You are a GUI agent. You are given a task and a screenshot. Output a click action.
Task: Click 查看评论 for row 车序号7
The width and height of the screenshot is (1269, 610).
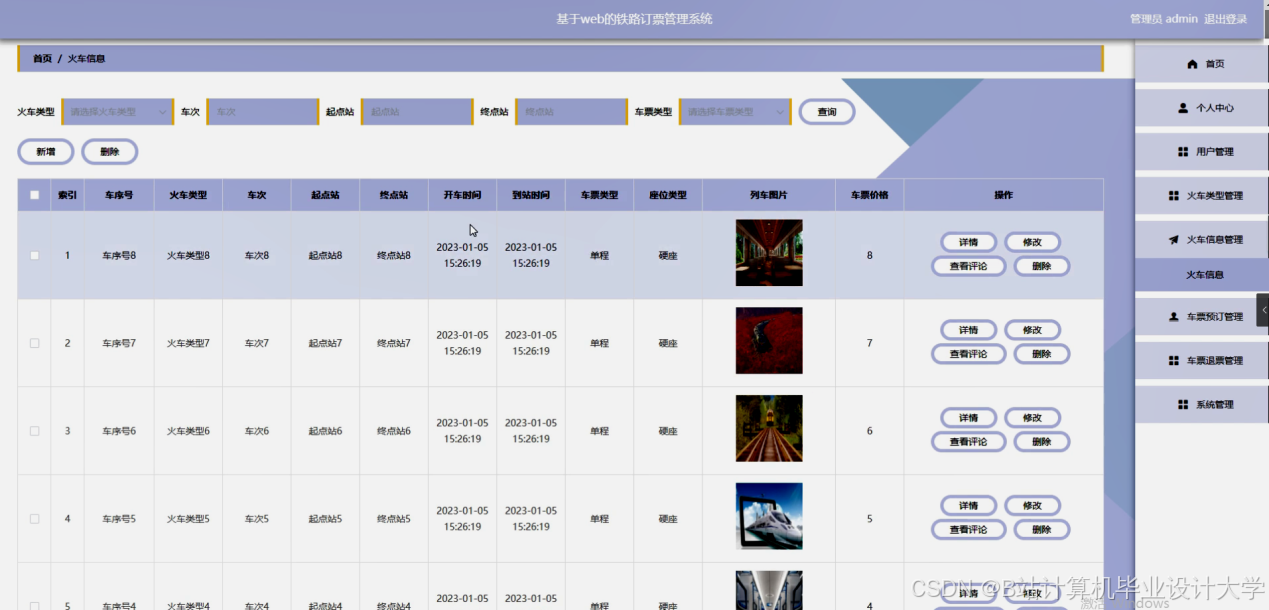(x=968, y=354)
